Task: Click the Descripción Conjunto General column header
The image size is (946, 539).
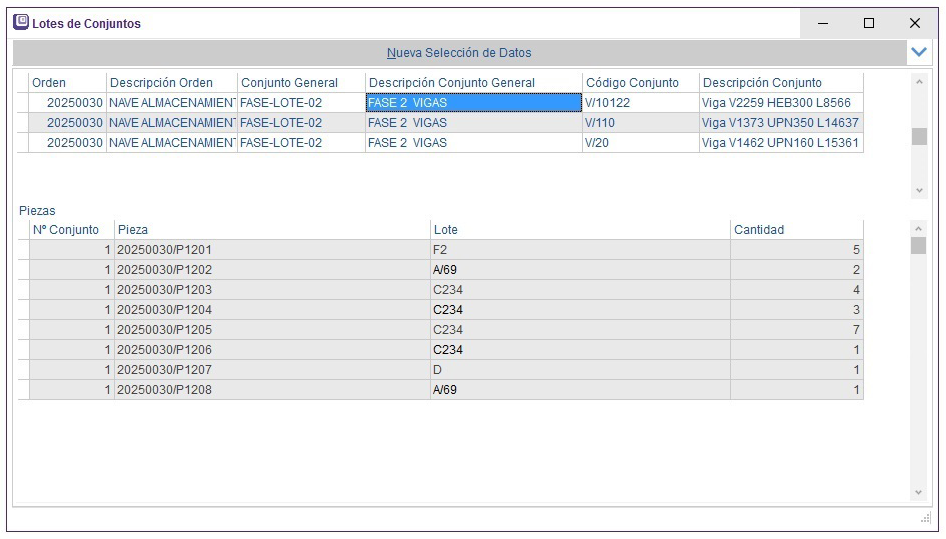Action: pos(473,83)
